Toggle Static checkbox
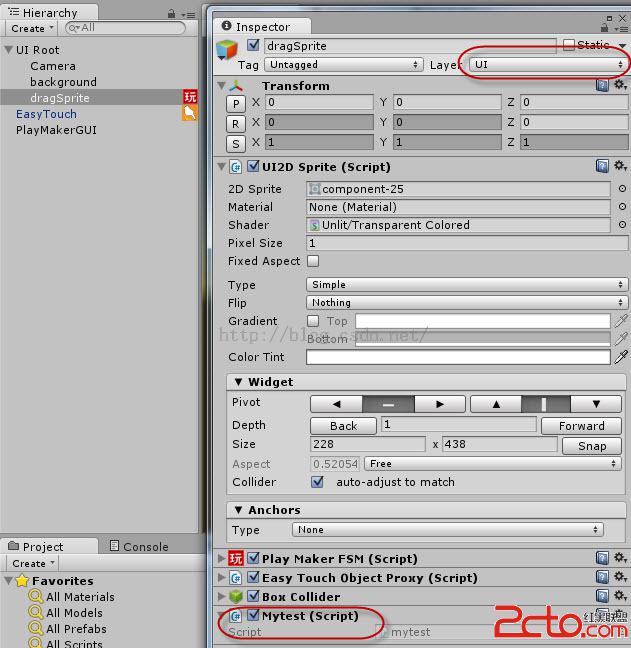The width and height of the screenshot is (631, 648). (569, 45)
